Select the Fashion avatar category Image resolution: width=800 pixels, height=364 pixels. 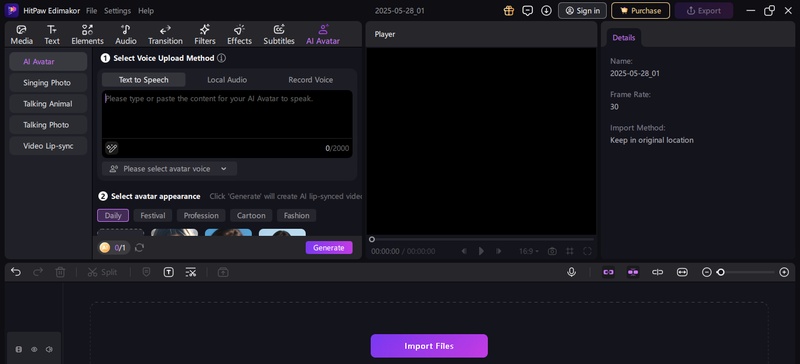coord(296,215)
